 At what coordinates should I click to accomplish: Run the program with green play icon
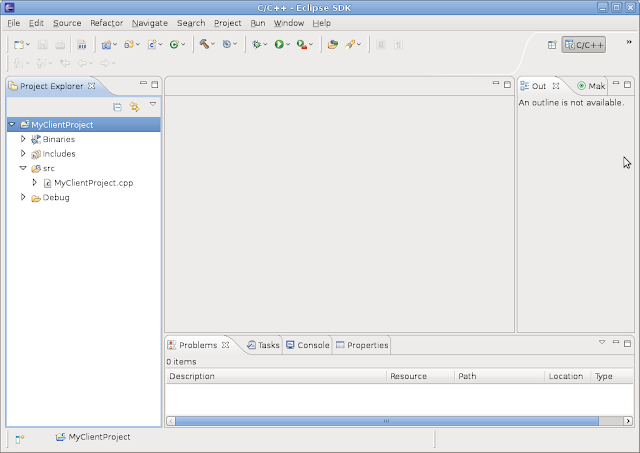[279, 44]
